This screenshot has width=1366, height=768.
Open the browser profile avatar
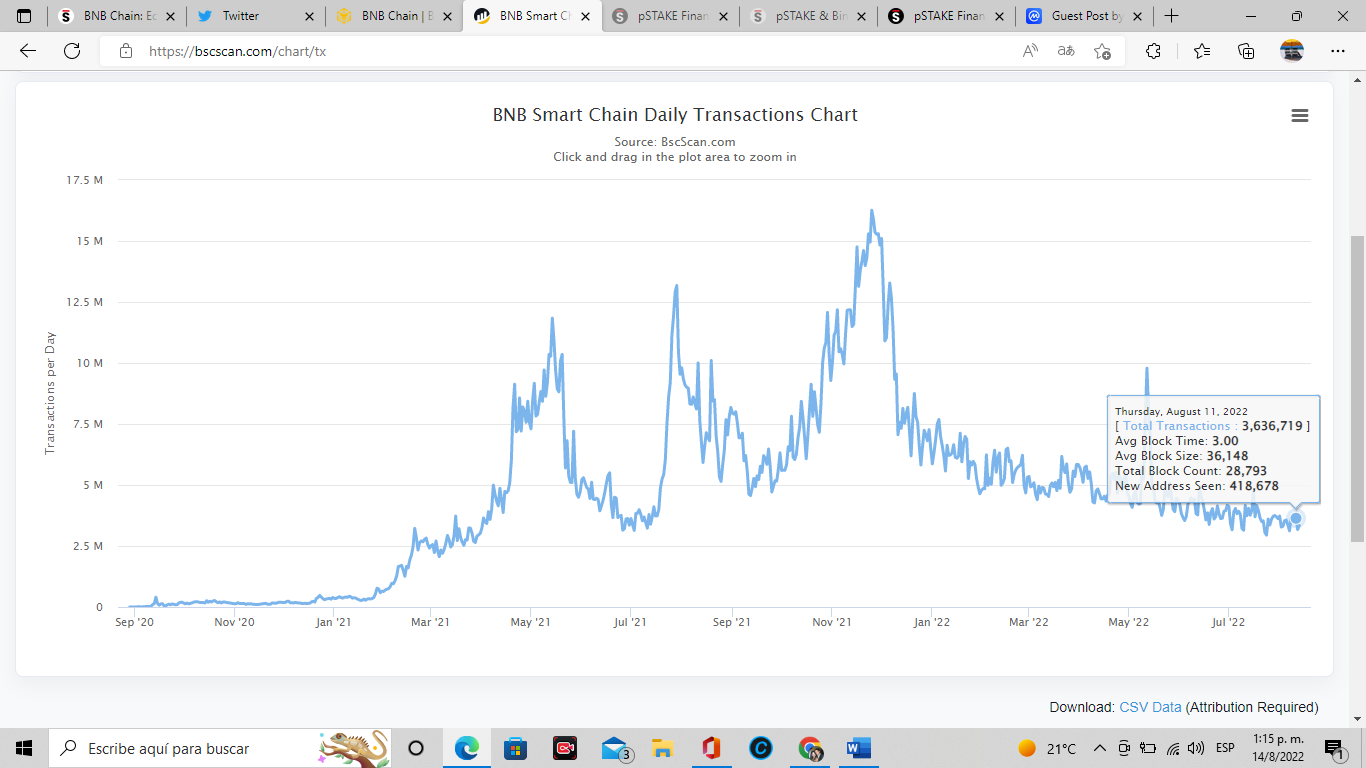[x=1292, y=51]
